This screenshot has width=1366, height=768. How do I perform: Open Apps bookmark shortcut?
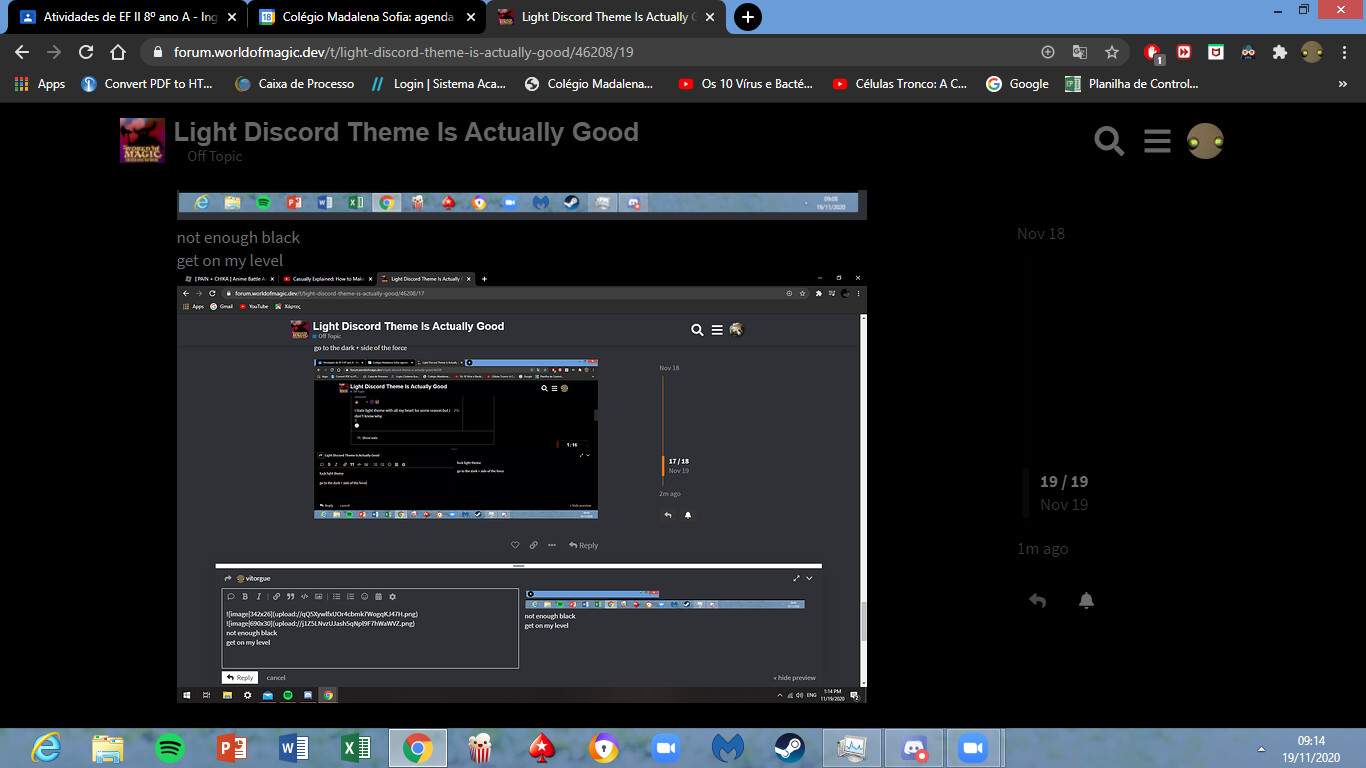[41, 84]
